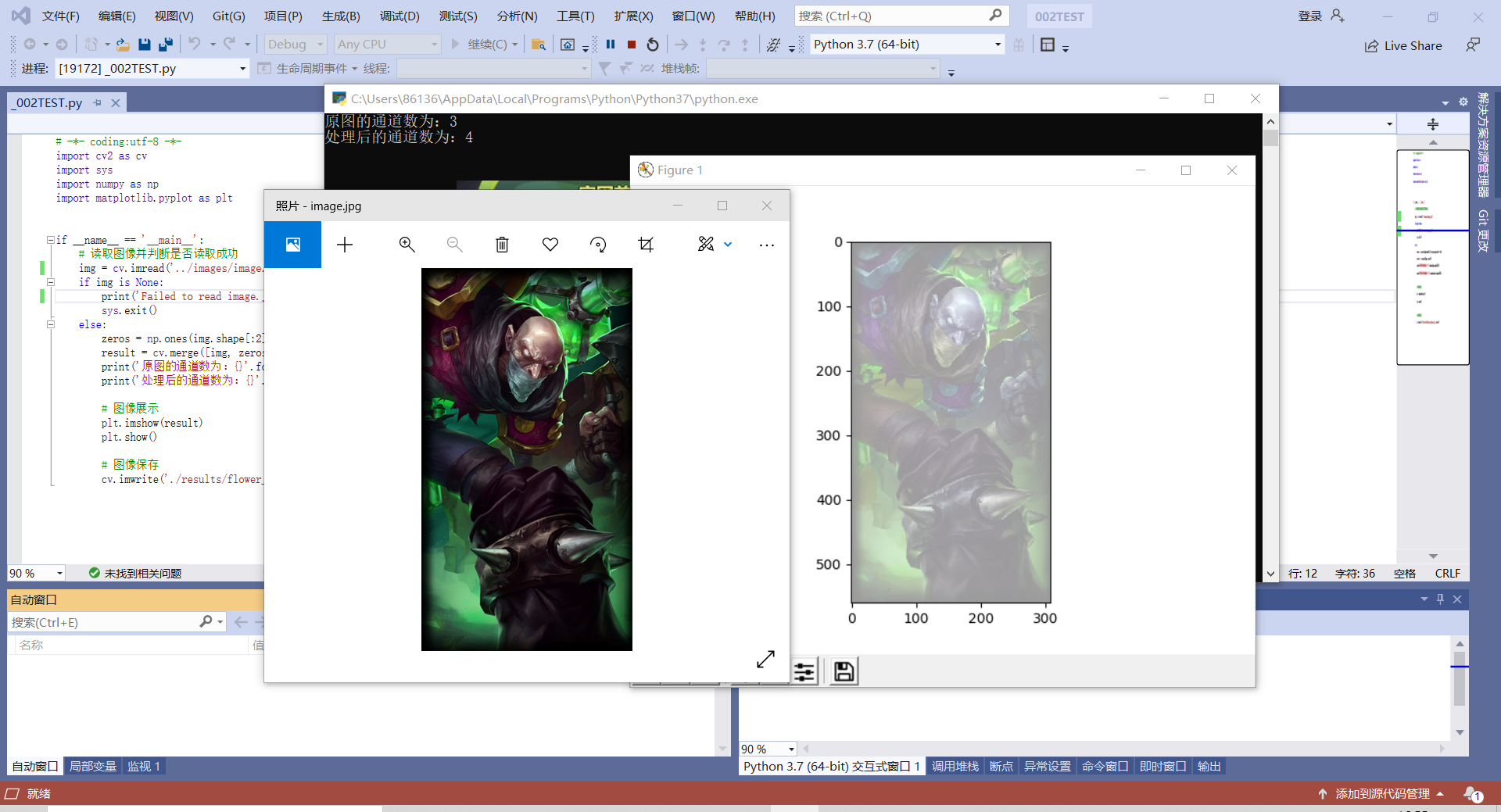Click the collection view icon in Photos
Screen dimensions: 1501x812
[293, 245]
